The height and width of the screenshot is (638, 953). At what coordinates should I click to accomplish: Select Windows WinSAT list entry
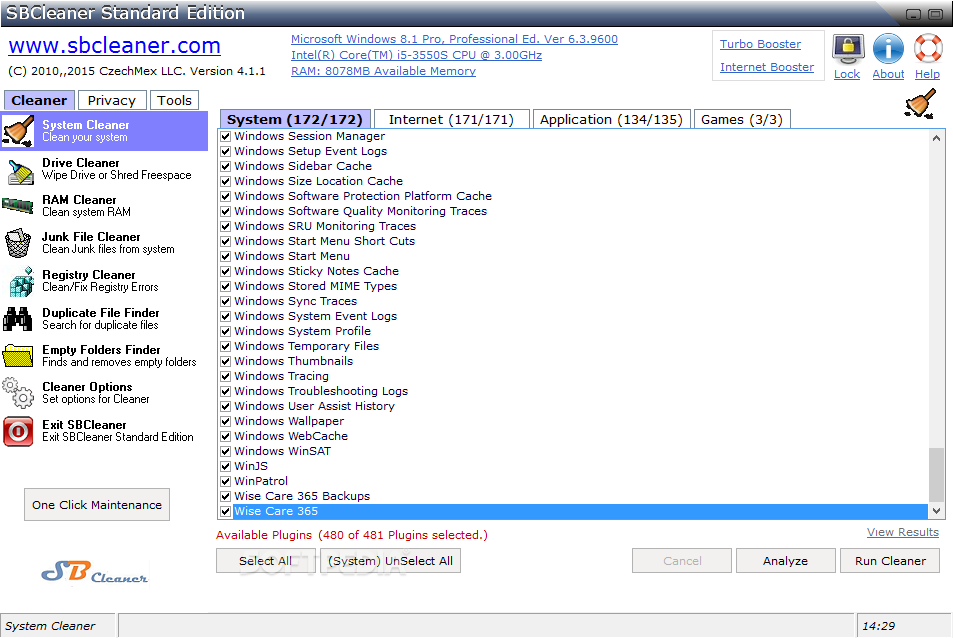click(283, 451)
